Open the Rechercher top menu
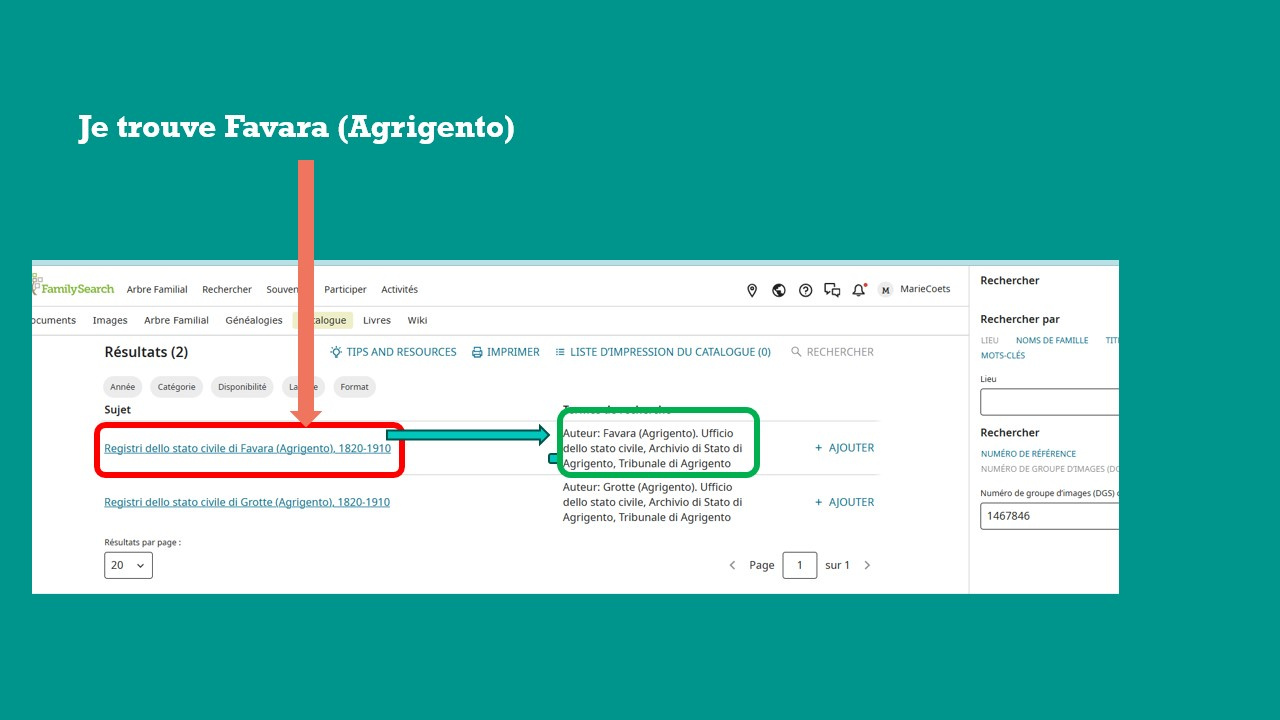1280x720 pixels. [227, 290]
